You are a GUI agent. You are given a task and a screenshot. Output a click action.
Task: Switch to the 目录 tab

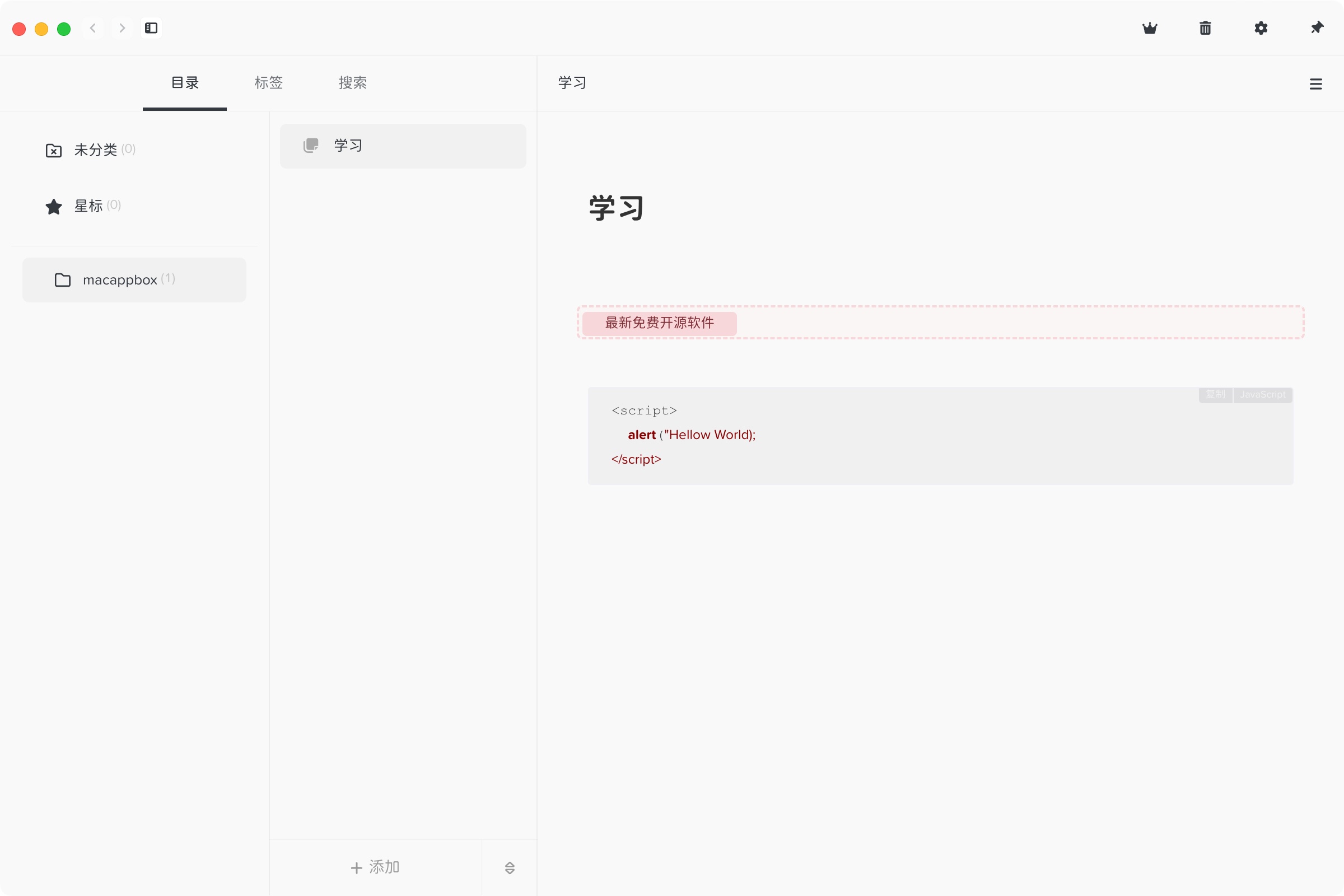pos(185,83)
